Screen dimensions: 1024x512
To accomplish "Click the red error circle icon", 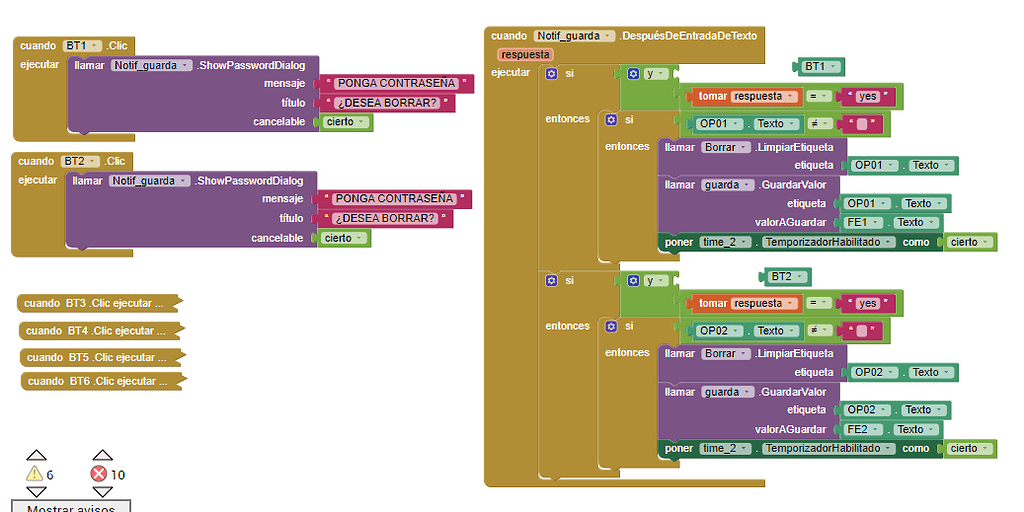I will click(x=99, y=474).
